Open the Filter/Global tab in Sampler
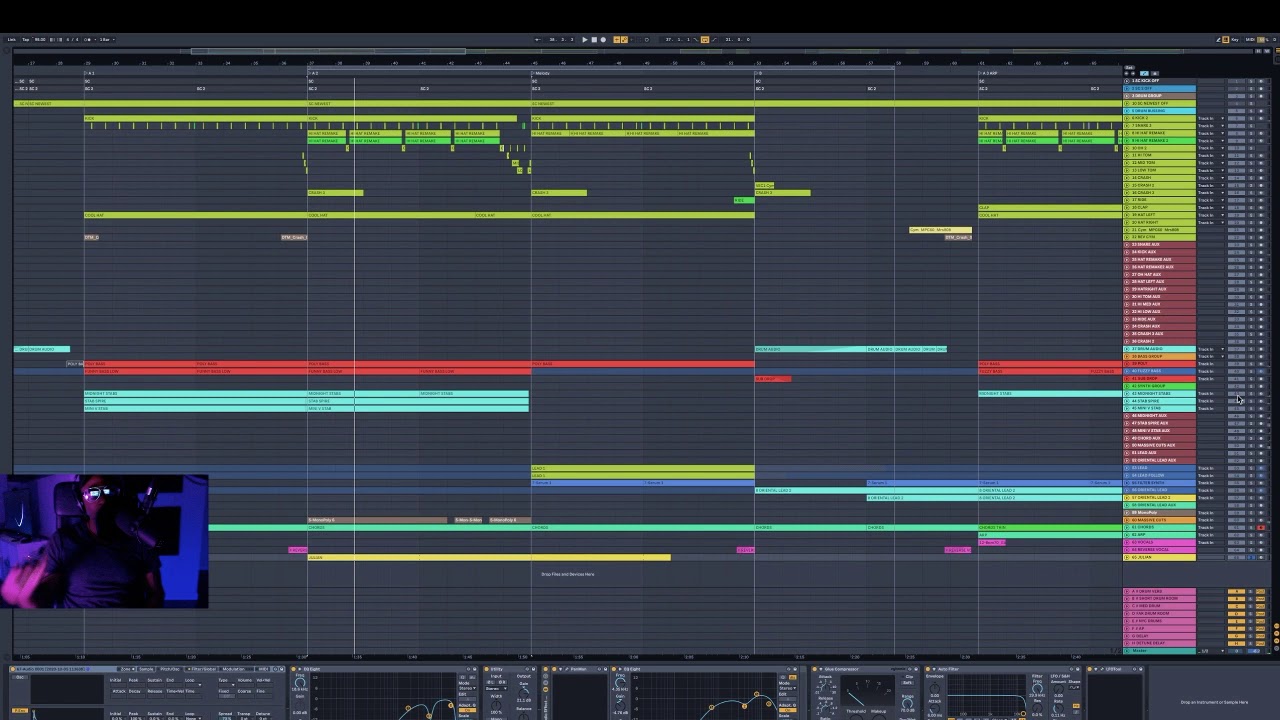 (204, 669)
